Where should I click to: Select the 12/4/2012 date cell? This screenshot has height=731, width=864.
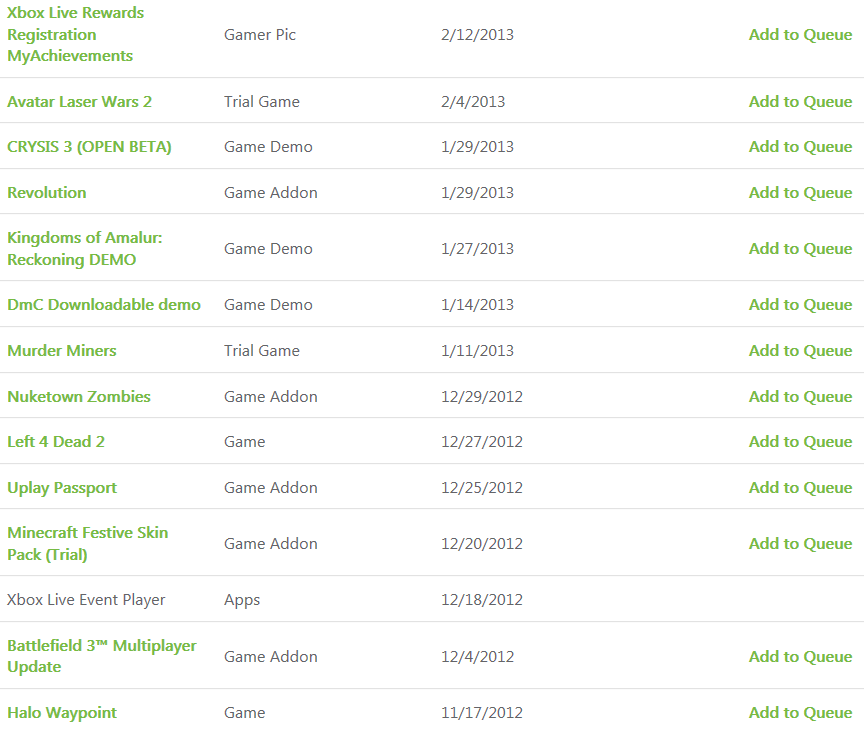tap(477, 657)
